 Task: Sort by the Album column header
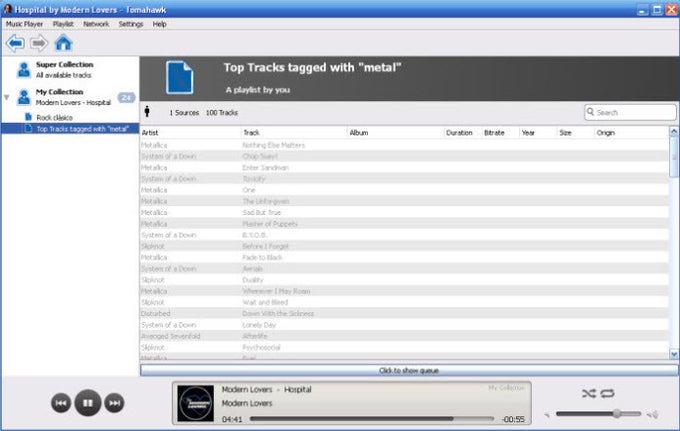pyautogui.click(x=396, y=133)
